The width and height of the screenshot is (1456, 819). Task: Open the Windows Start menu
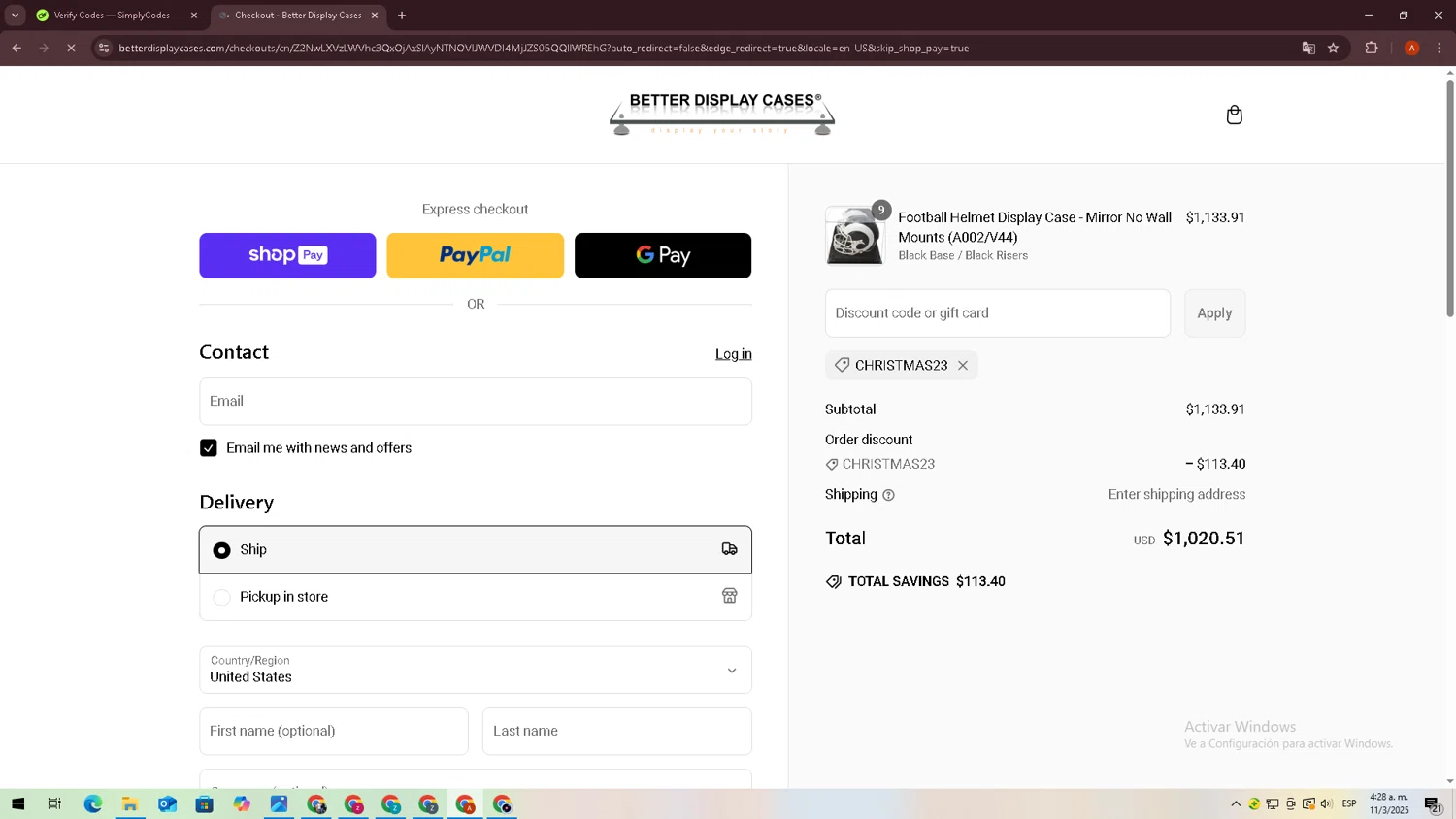[x=17, y=803]
